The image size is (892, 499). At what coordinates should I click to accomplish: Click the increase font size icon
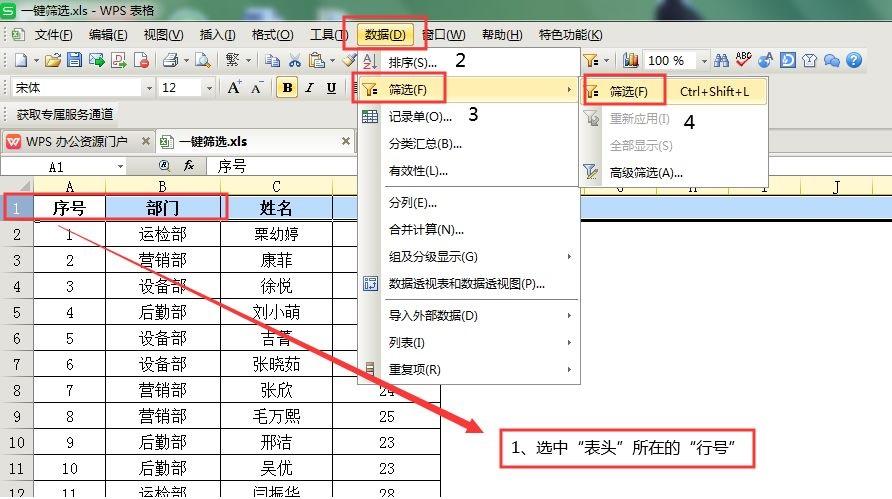click(234, 88)
